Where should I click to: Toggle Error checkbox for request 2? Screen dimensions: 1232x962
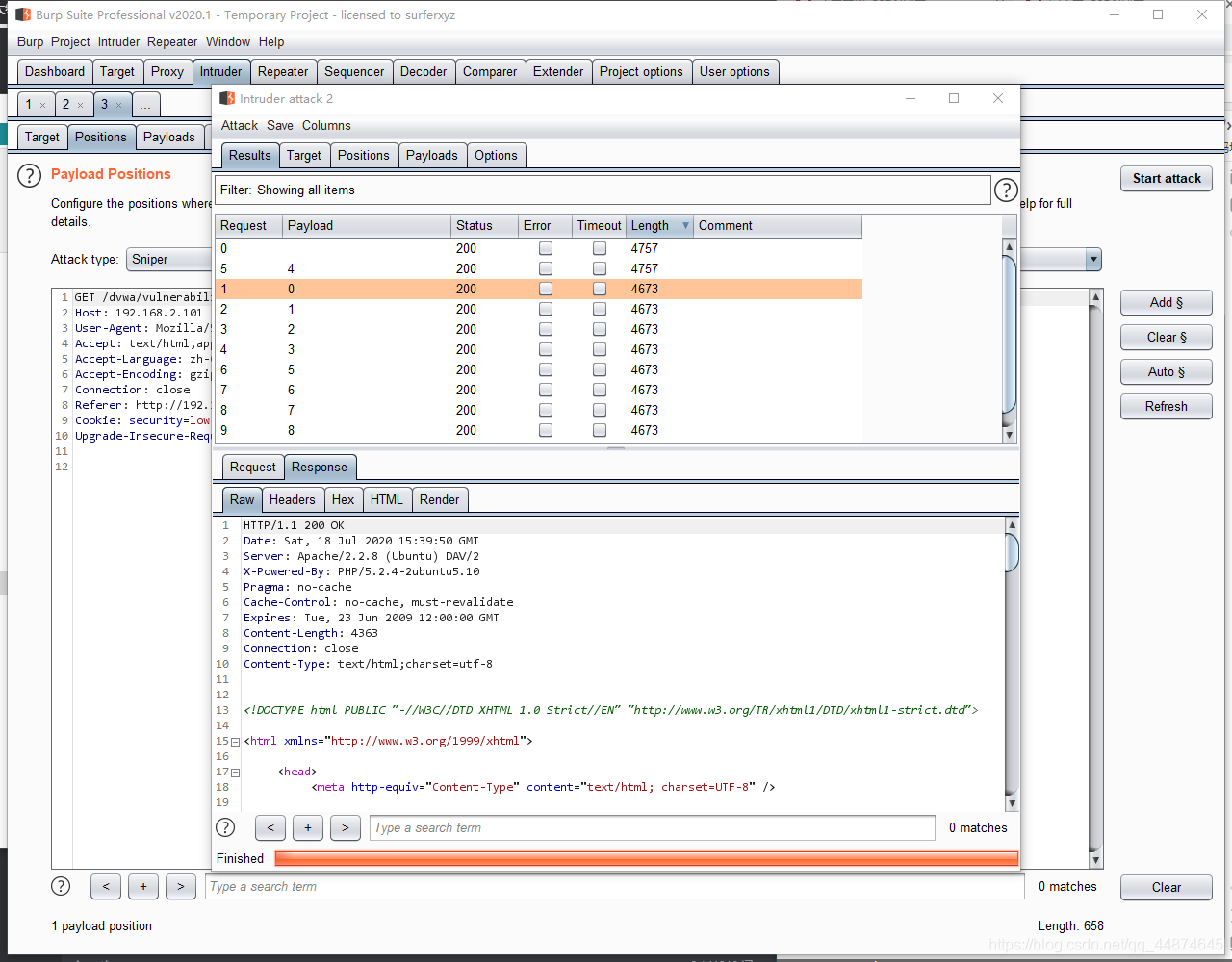[546, 309]
